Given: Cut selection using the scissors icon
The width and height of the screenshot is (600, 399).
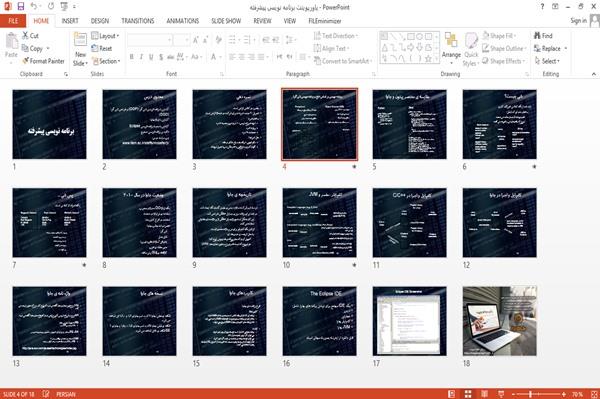Looking at the screenshot, I should [25, 36].
